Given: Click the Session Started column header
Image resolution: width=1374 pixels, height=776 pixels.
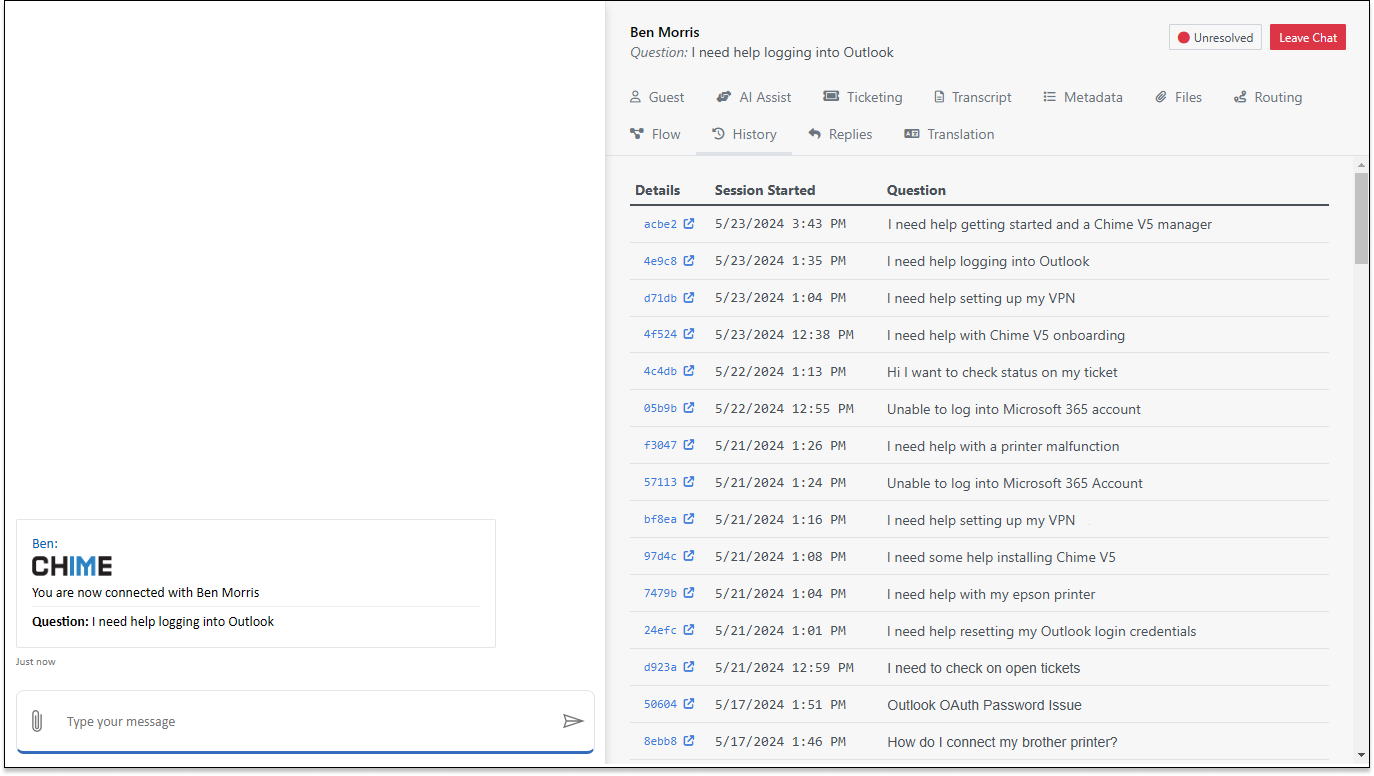Looking at the screenshot, I should coord(765,190).
